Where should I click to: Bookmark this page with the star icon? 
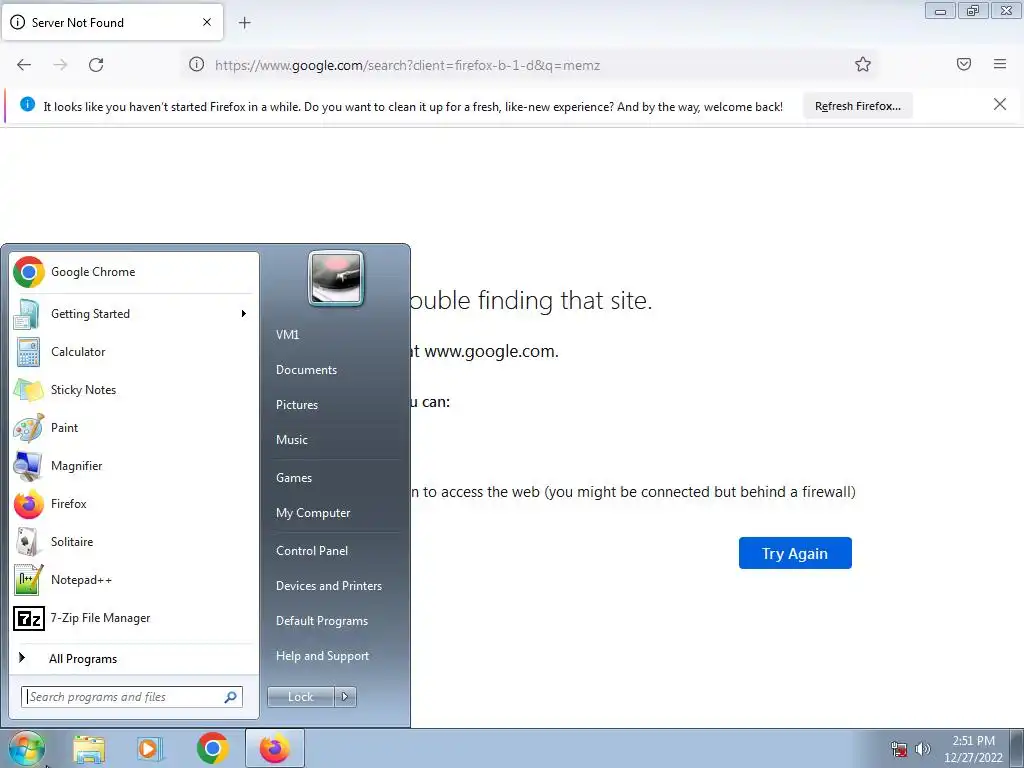pos(863,64)
